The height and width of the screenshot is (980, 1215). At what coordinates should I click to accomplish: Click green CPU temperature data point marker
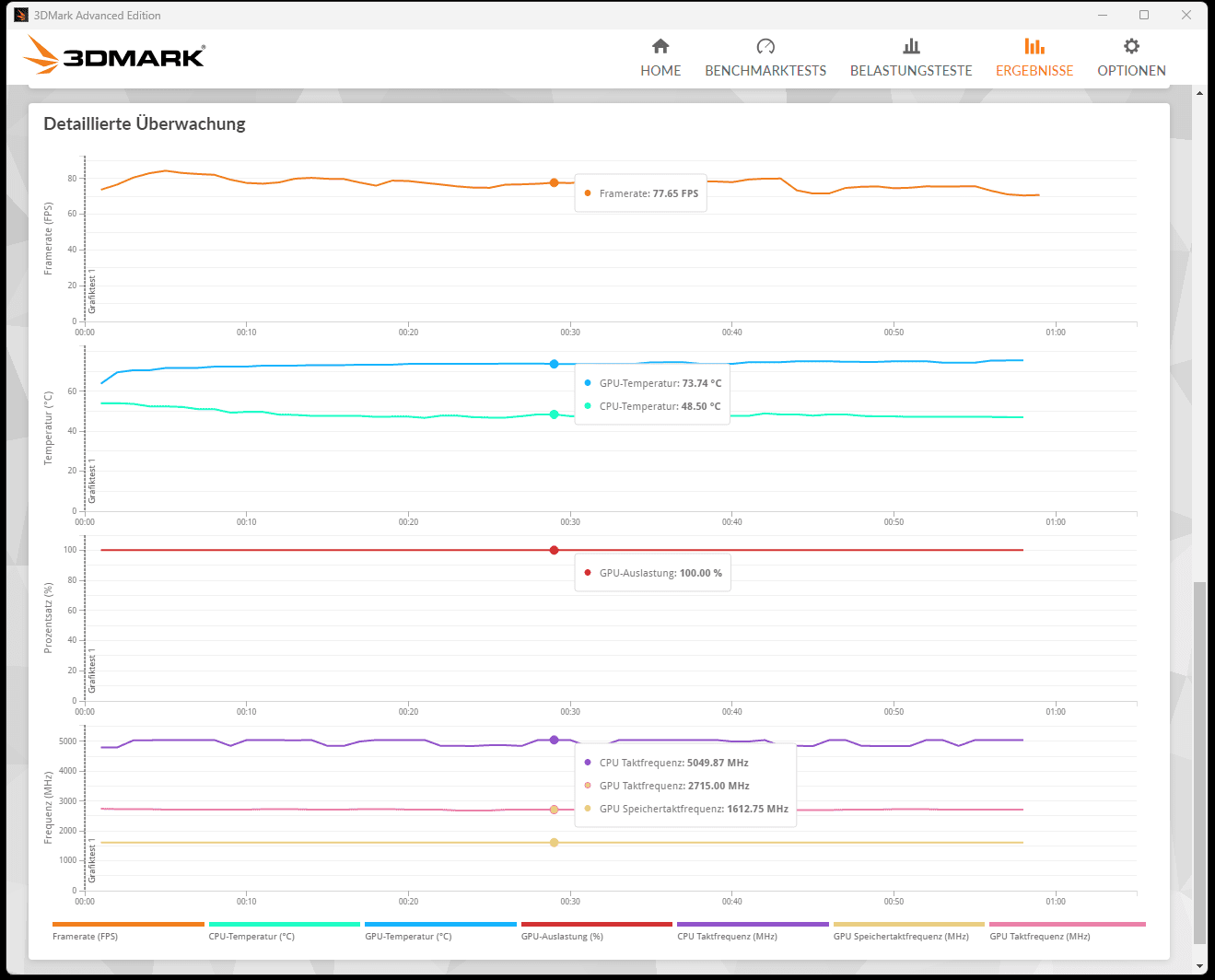coord(554,414)
